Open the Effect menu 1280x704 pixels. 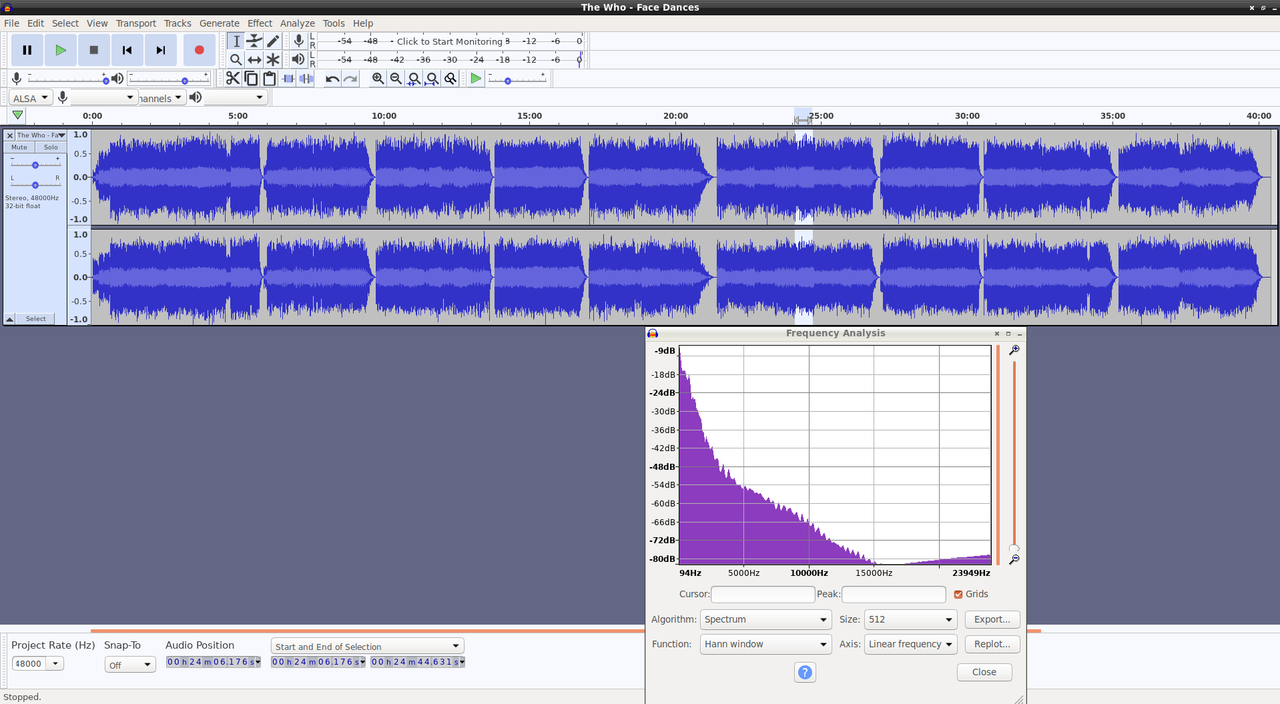[260, 23]
